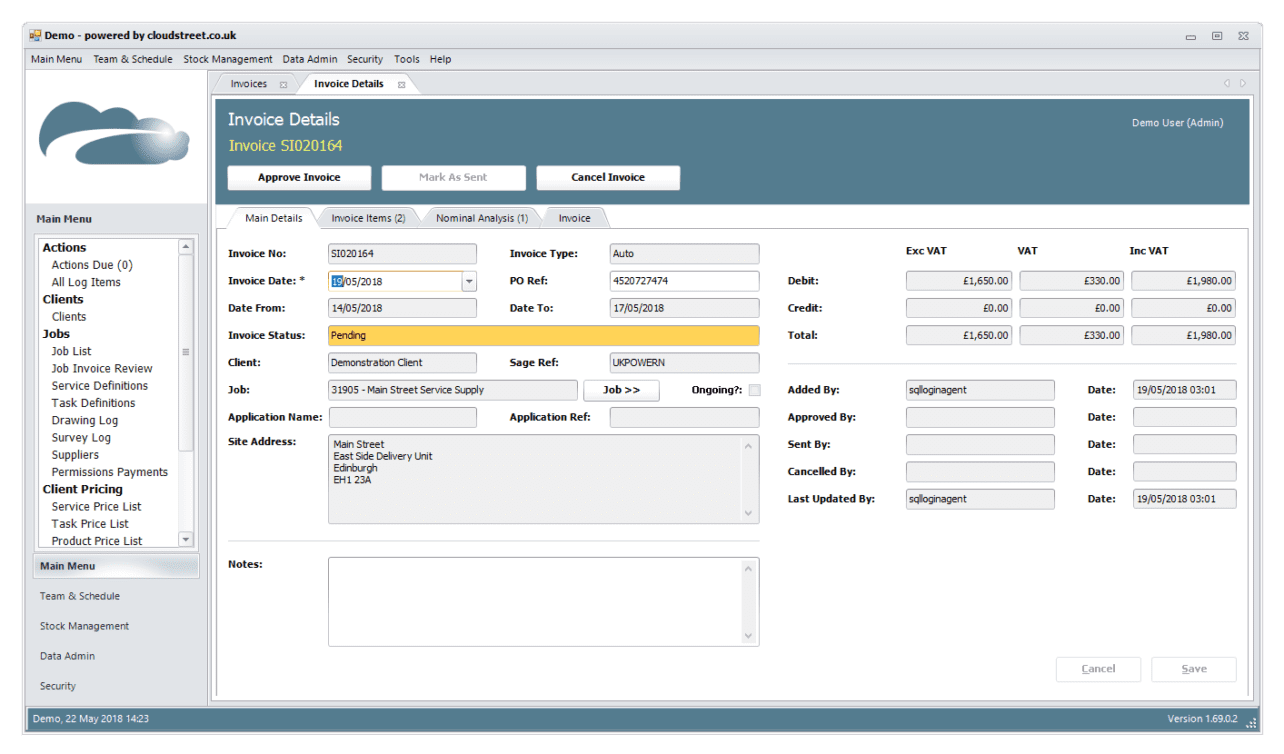
Task: Switch to the Invoice Items tab
Action: pyautogui.click(x=370, y=217)
